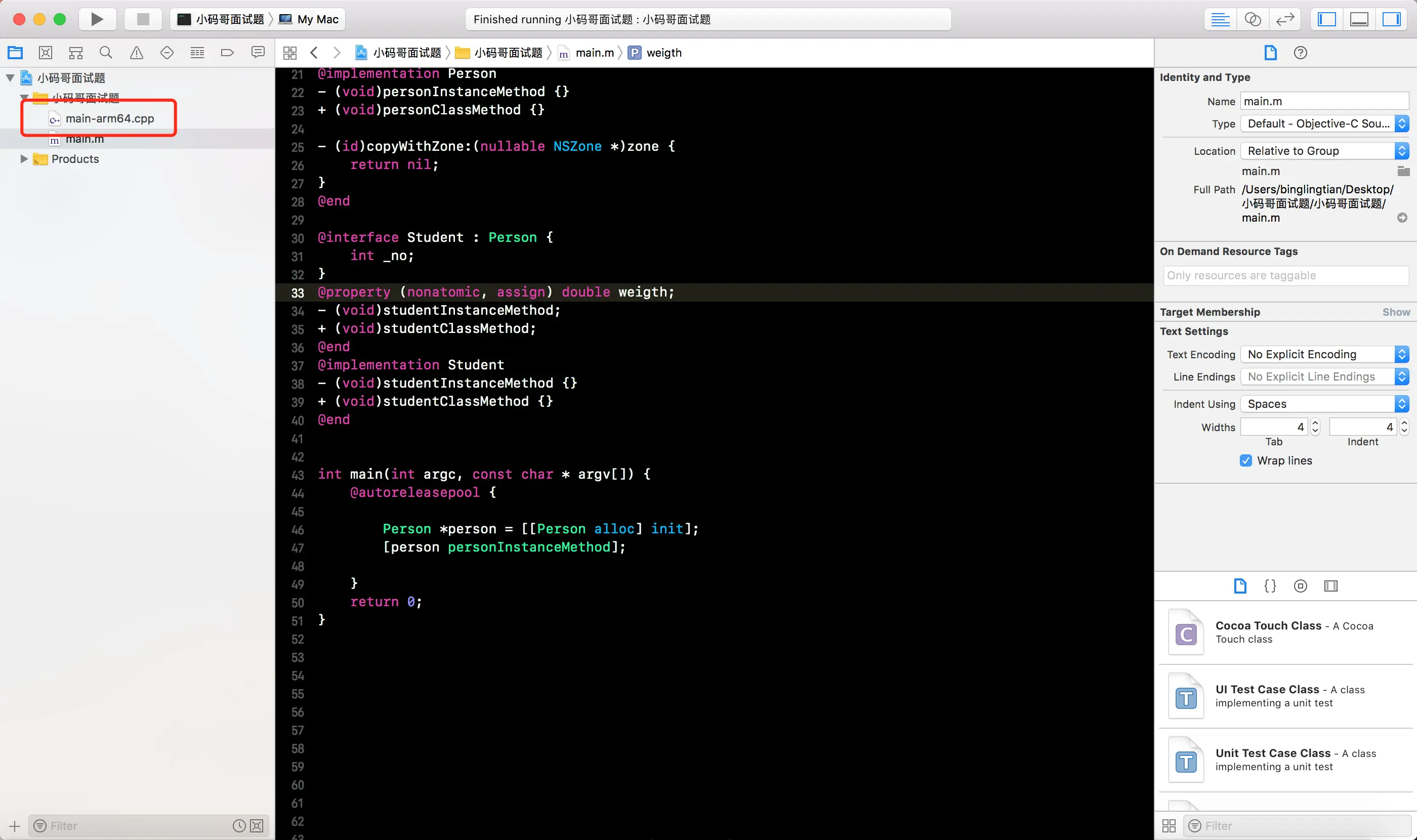1417x840 pixels.
Task: Click the Run (play) button
Action: click(x=97, y=19)
